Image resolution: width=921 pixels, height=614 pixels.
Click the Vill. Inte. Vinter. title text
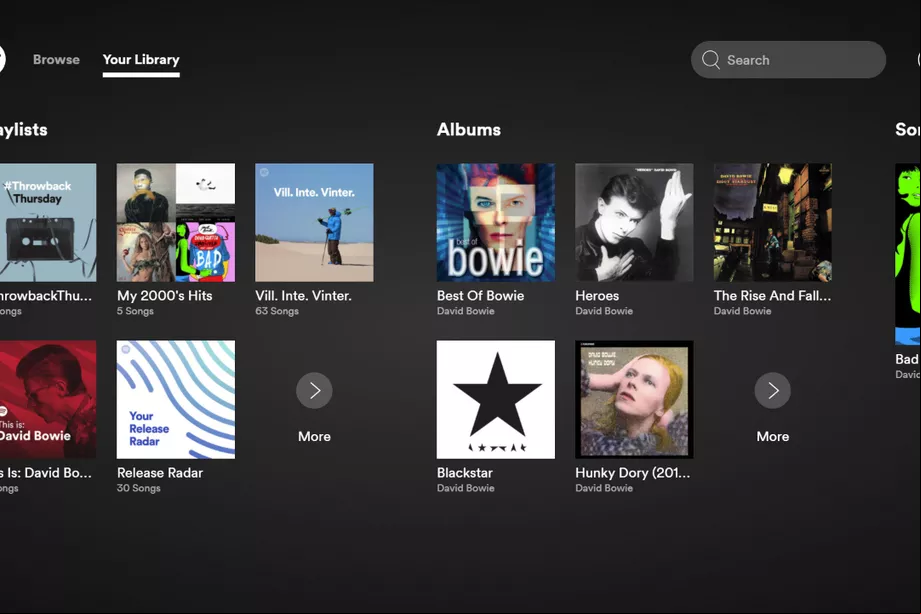(303, 296)
